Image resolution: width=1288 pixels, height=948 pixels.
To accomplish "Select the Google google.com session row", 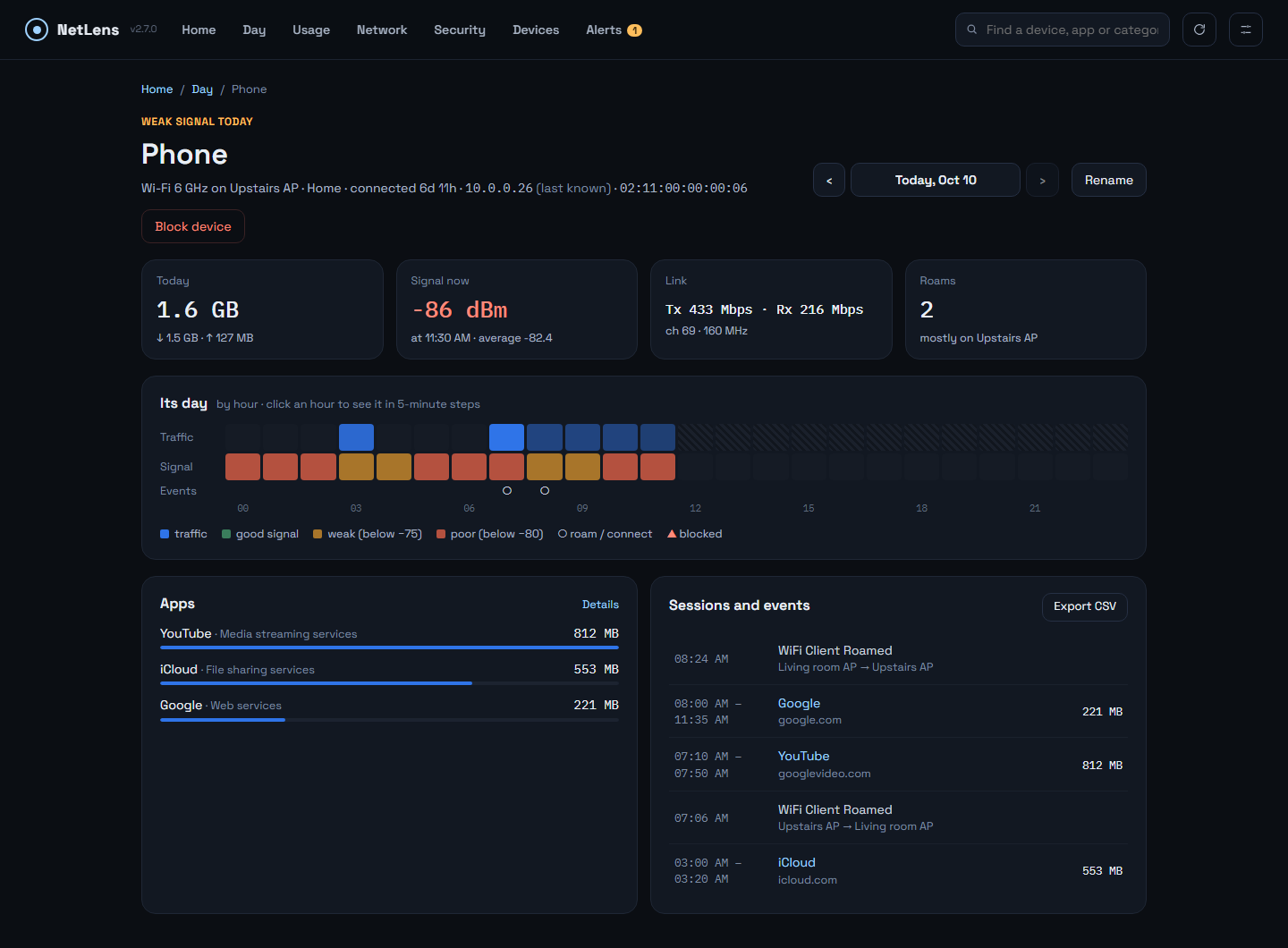I will (898, 712).
